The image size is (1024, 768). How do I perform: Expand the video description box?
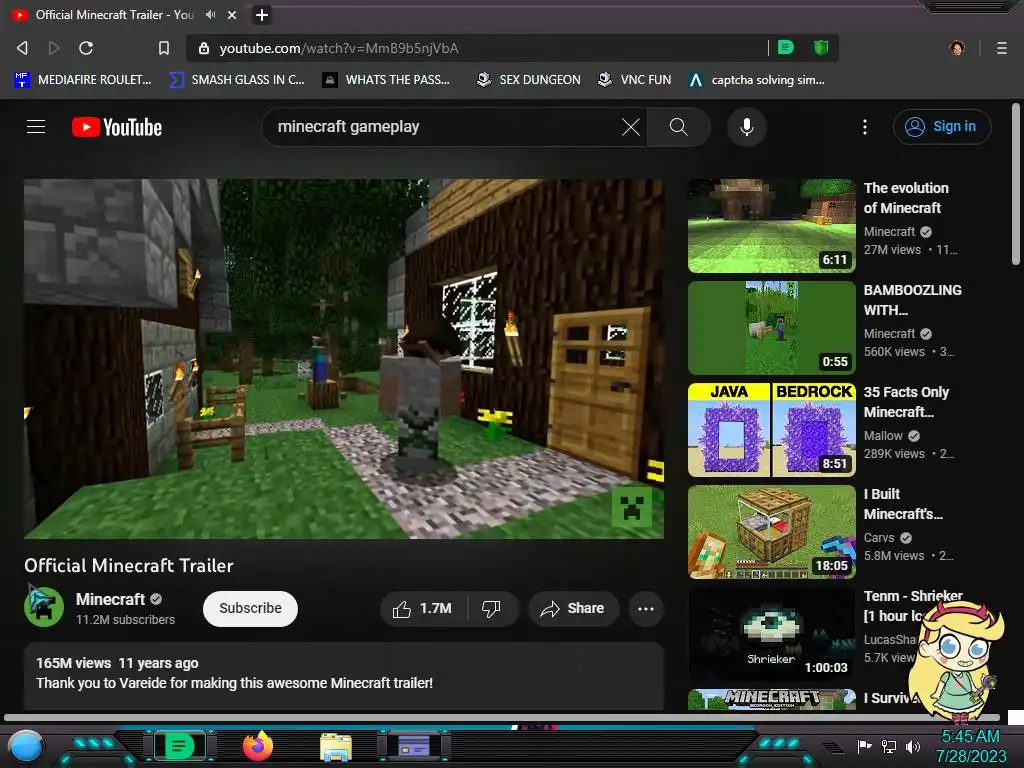tap(344, 676)
